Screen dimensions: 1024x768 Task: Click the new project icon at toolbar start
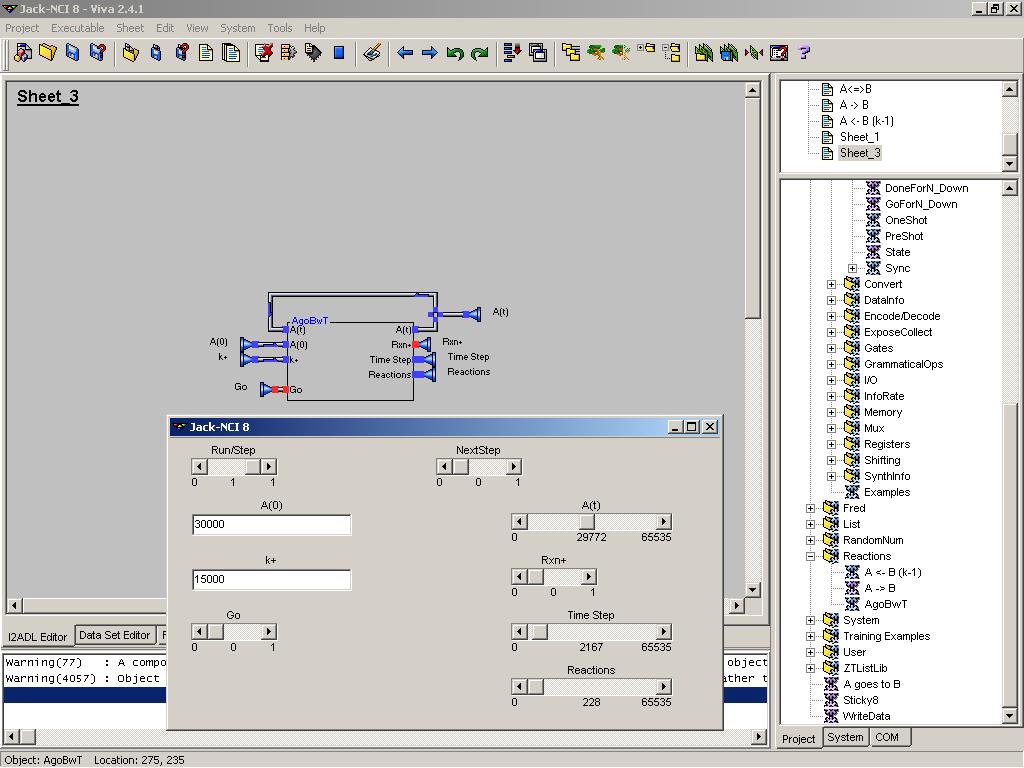23,52
